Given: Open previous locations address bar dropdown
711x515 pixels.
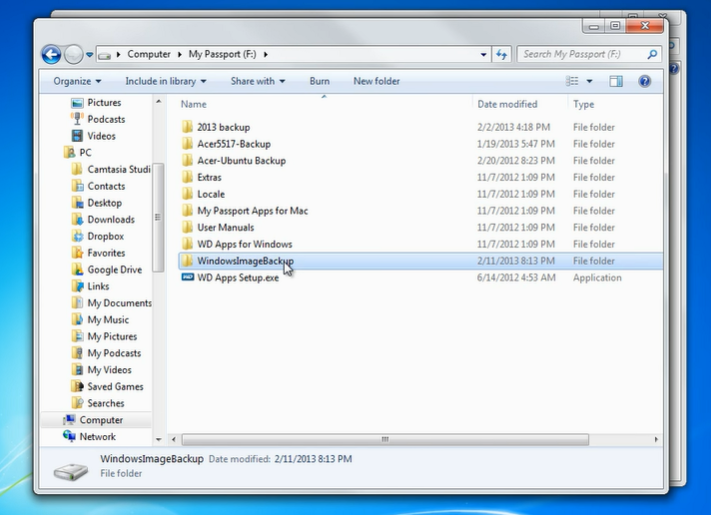Looking at the screenshot, I should 483,54.
